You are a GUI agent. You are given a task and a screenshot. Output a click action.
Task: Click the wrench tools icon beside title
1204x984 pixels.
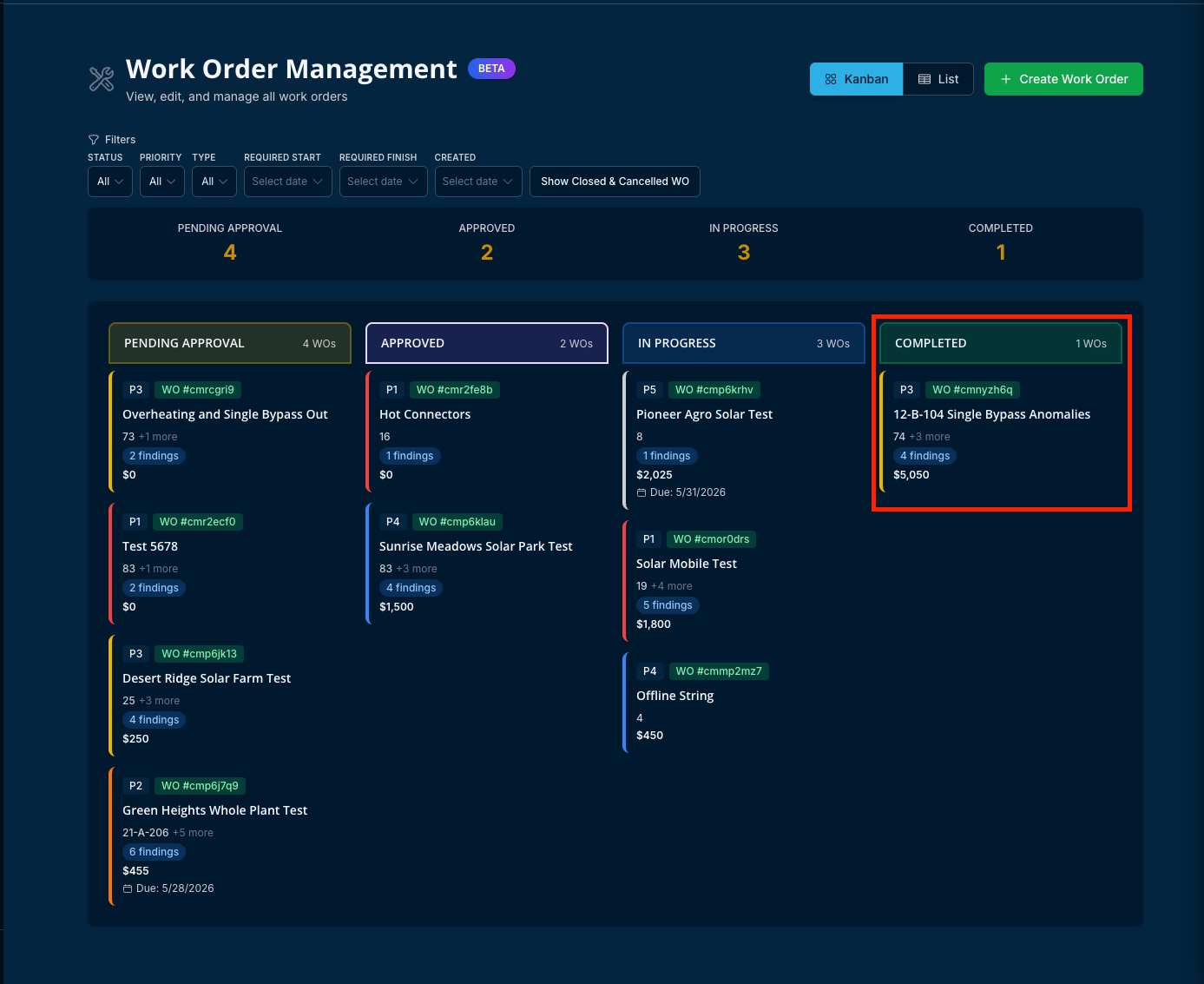102,79
